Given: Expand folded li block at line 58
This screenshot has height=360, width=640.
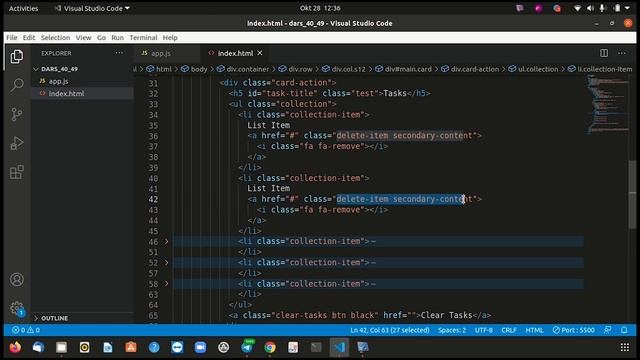Looking at the screenshot, I should [x=167, y=284].
